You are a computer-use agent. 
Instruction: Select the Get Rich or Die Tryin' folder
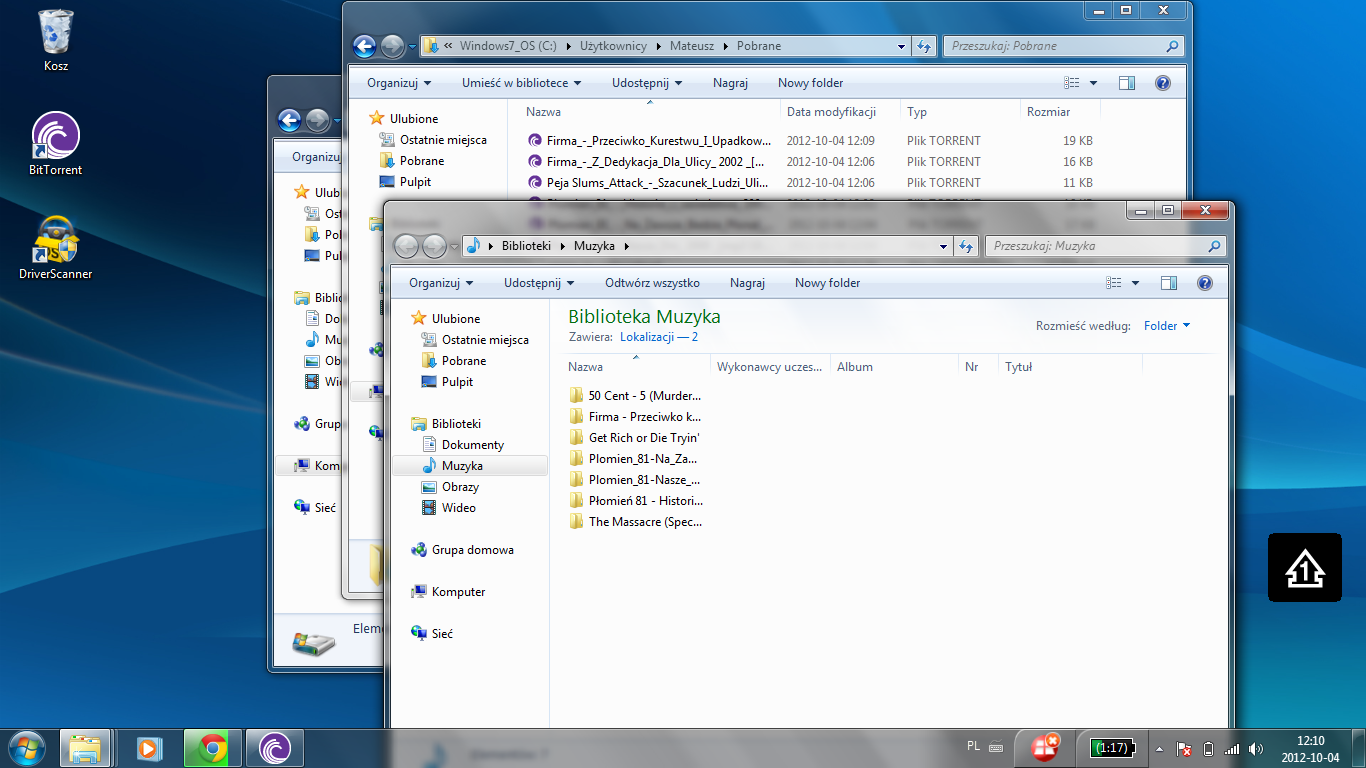(x=636, y=438)
